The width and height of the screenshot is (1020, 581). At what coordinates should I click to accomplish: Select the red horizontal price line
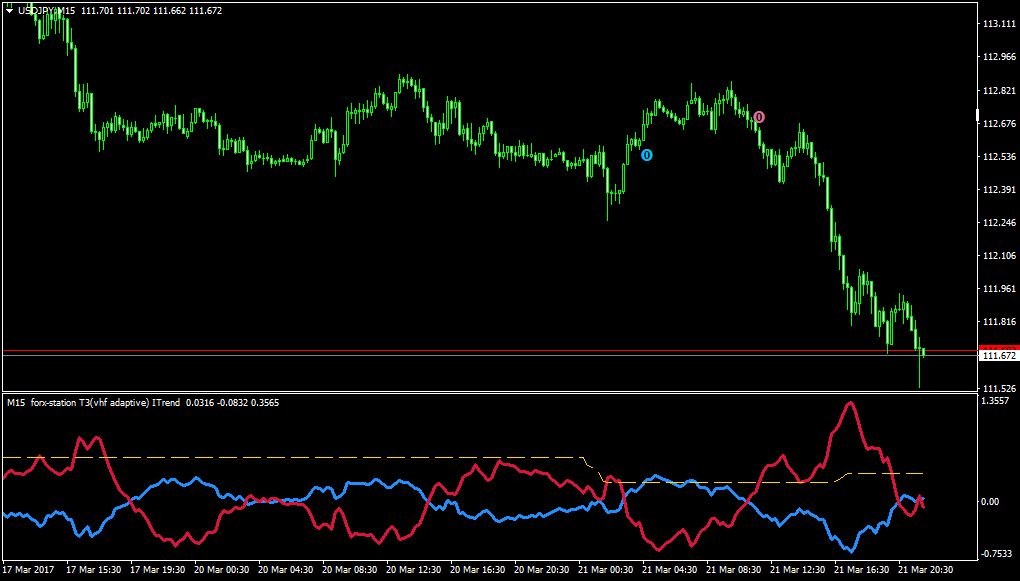[489, 351]
